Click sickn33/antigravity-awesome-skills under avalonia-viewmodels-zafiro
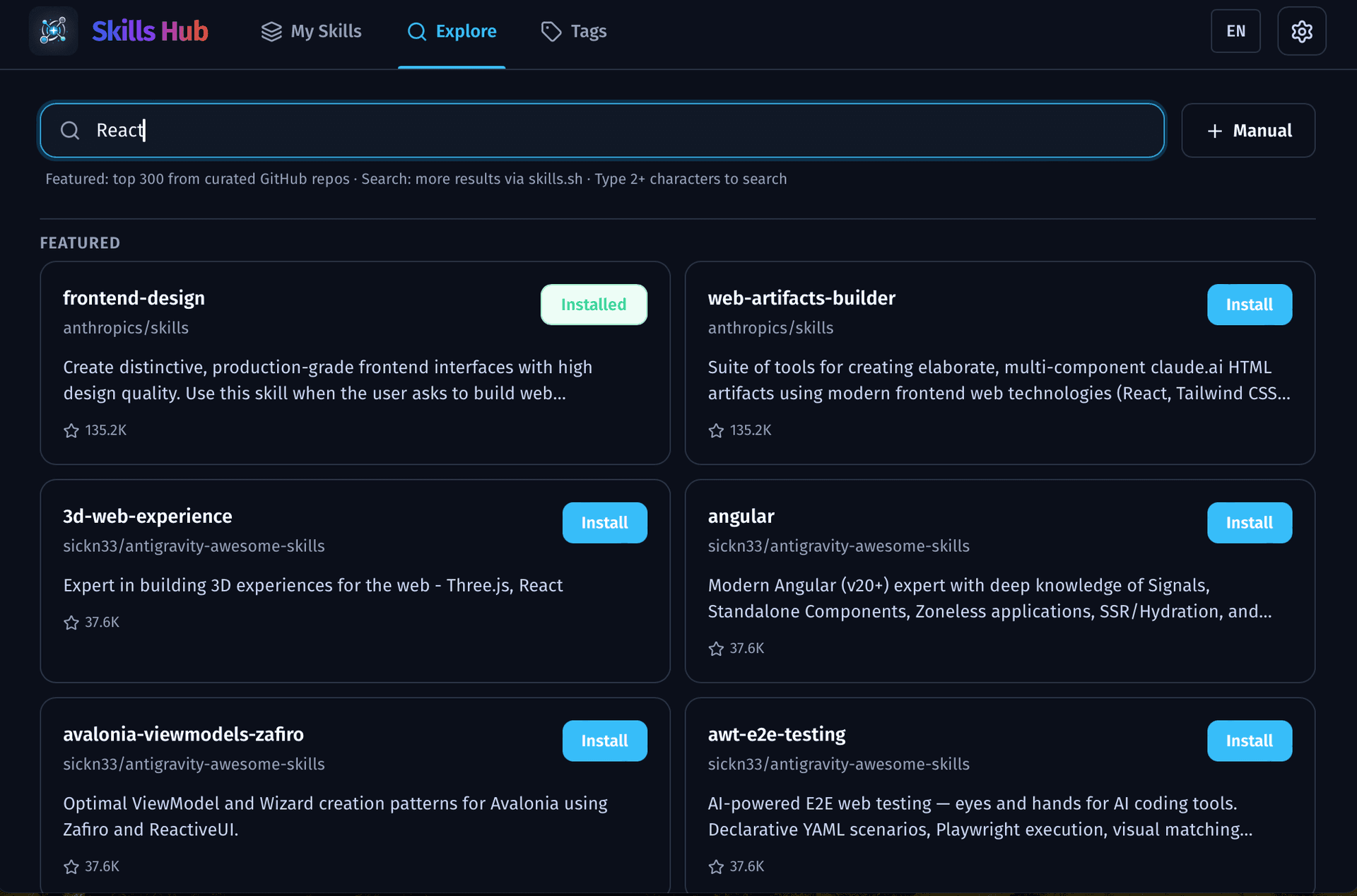The height and width of the screenshot is (896, 1357). click(x=194, y=765)
